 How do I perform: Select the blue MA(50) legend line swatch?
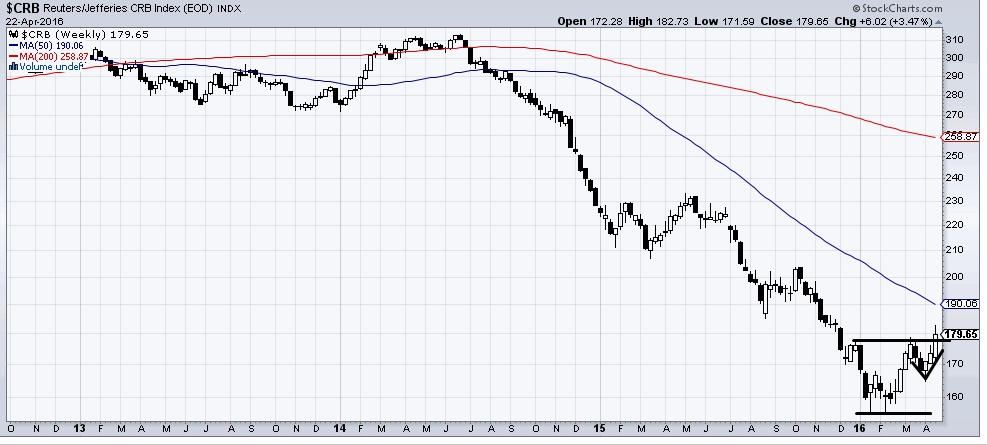click(x=14, y=45)
